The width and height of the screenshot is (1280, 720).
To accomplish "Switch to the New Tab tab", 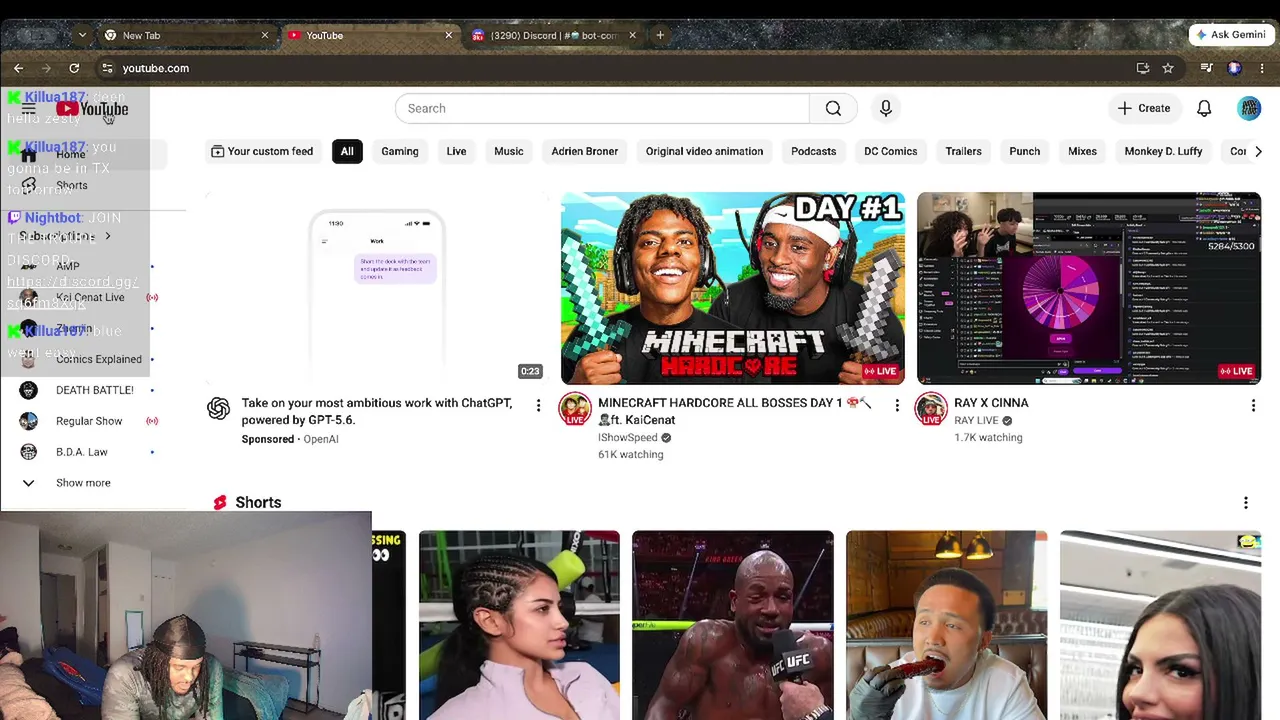I will click(x=187, y=35).
